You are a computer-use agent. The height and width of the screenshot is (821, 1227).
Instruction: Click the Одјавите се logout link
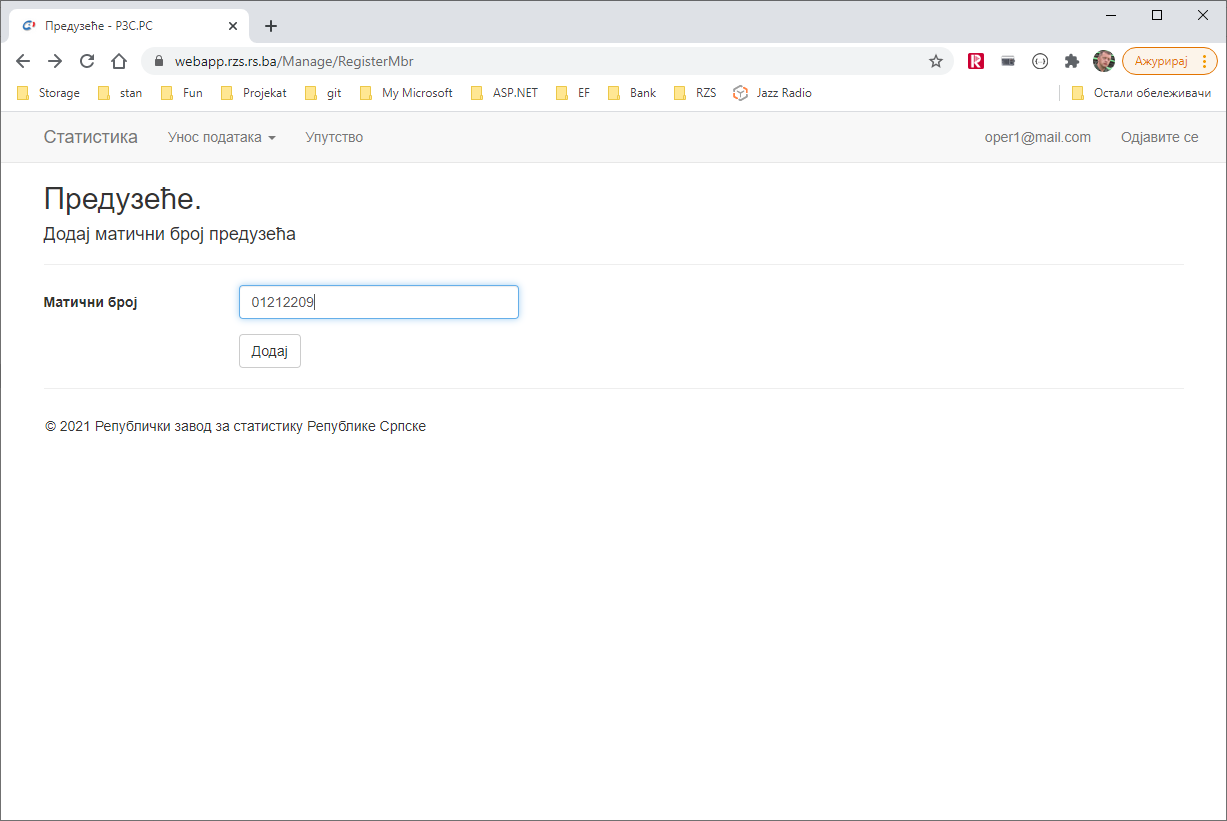click(1159, 137)
